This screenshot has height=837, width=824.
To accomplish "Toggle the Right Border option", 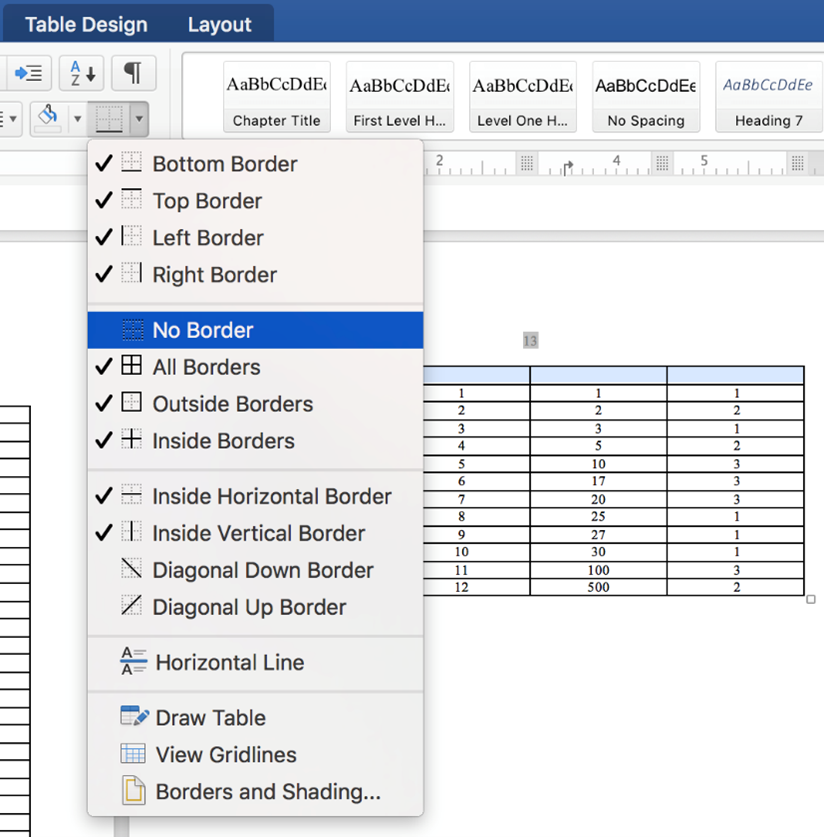I will click(x=255, y=274).
